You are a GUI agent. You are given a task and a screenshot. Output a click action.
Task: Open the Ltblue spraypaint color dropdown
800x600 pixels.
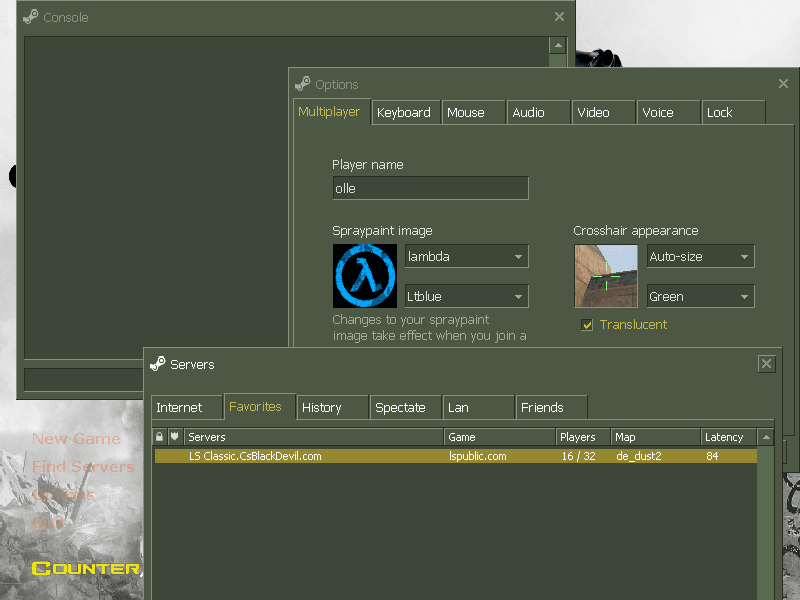point(466,297)
